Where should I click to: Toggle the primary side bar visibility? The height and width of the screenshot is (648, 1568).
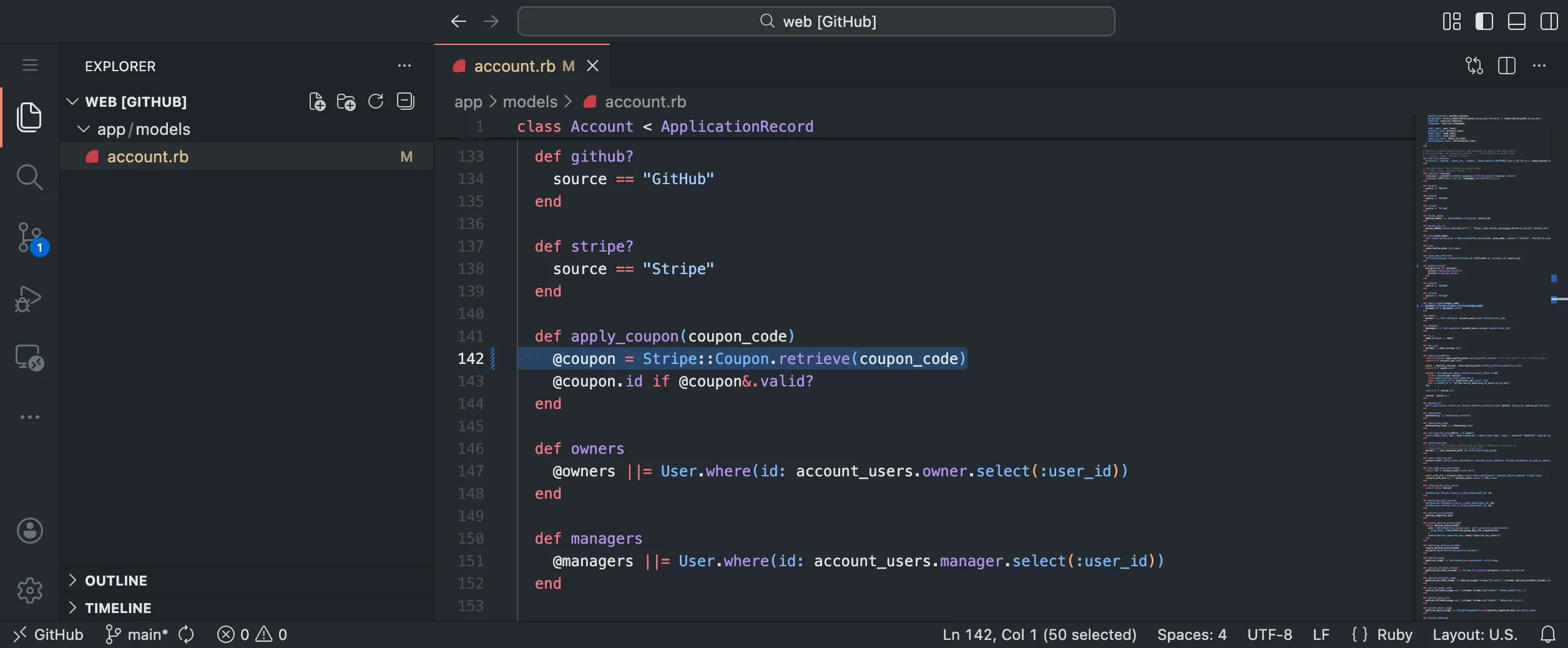1484,21
